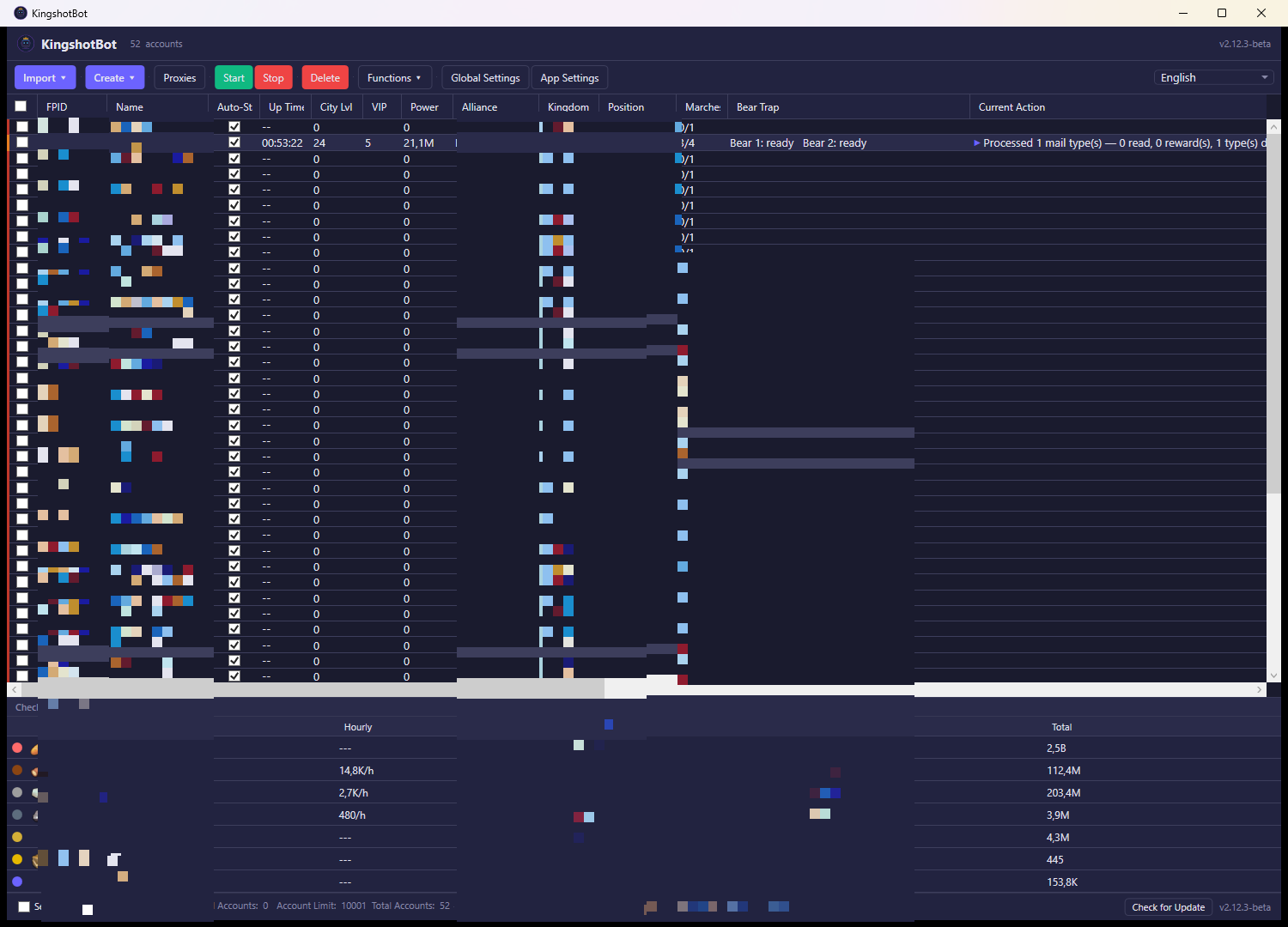The height and width of the screenshot is (927, 1288).
Task: Tick the selection checkbox of the 00:53:22 row
Action: coord(22,142)
